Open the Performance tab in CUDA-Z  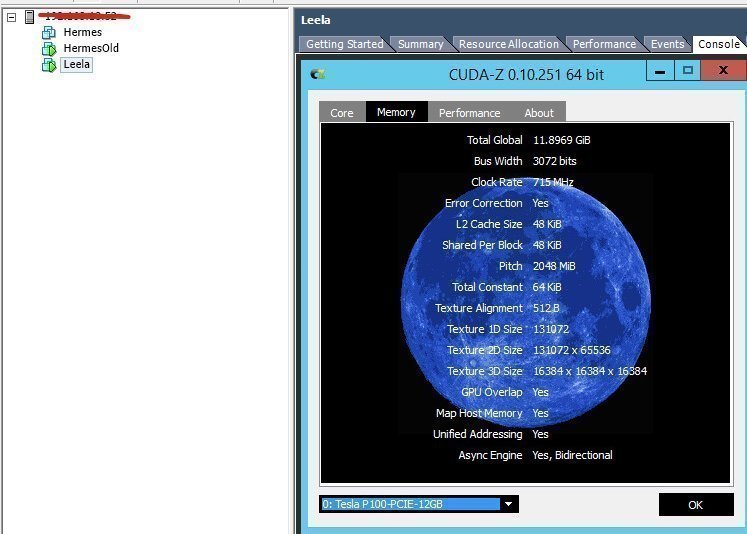(x=469, y=113)
